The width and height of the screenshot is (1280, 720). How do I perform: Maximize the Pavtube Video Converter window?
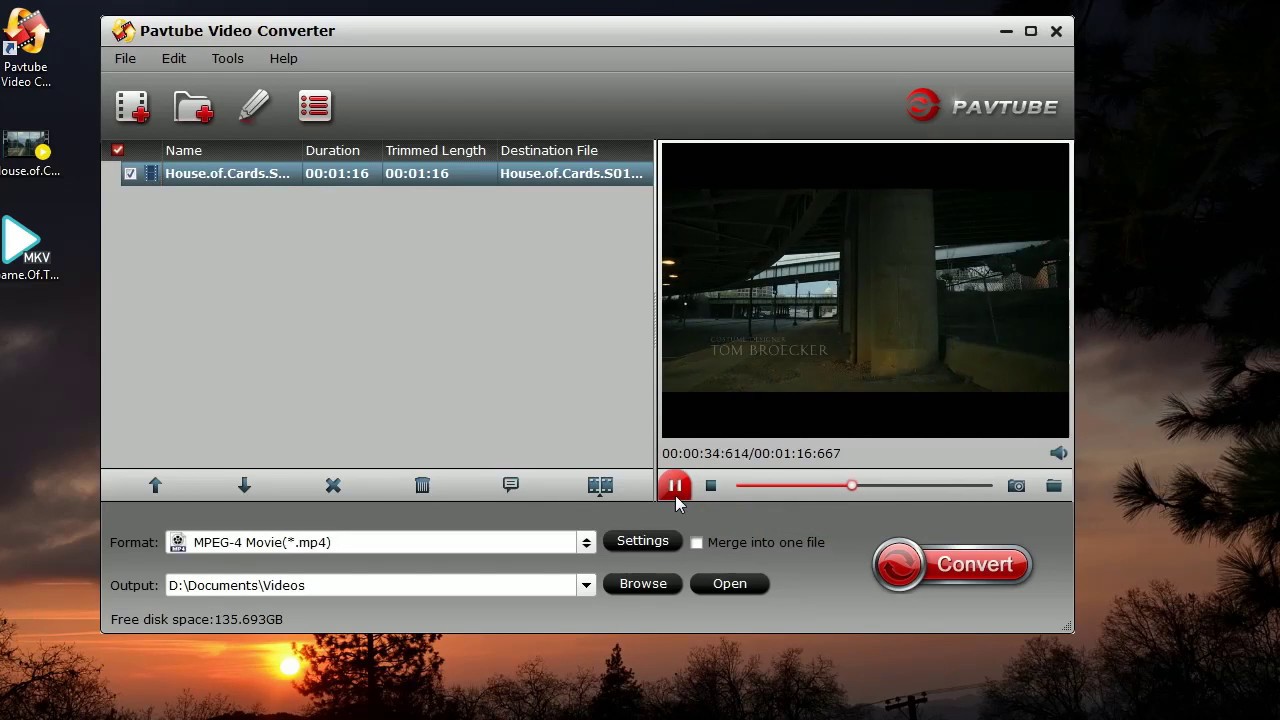[1031, 31]
